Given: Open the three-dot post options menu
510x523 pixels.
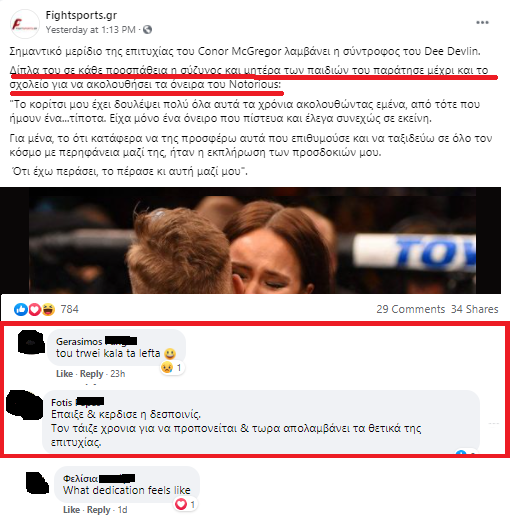Looking at the screenshot, I should coord(482,22).
